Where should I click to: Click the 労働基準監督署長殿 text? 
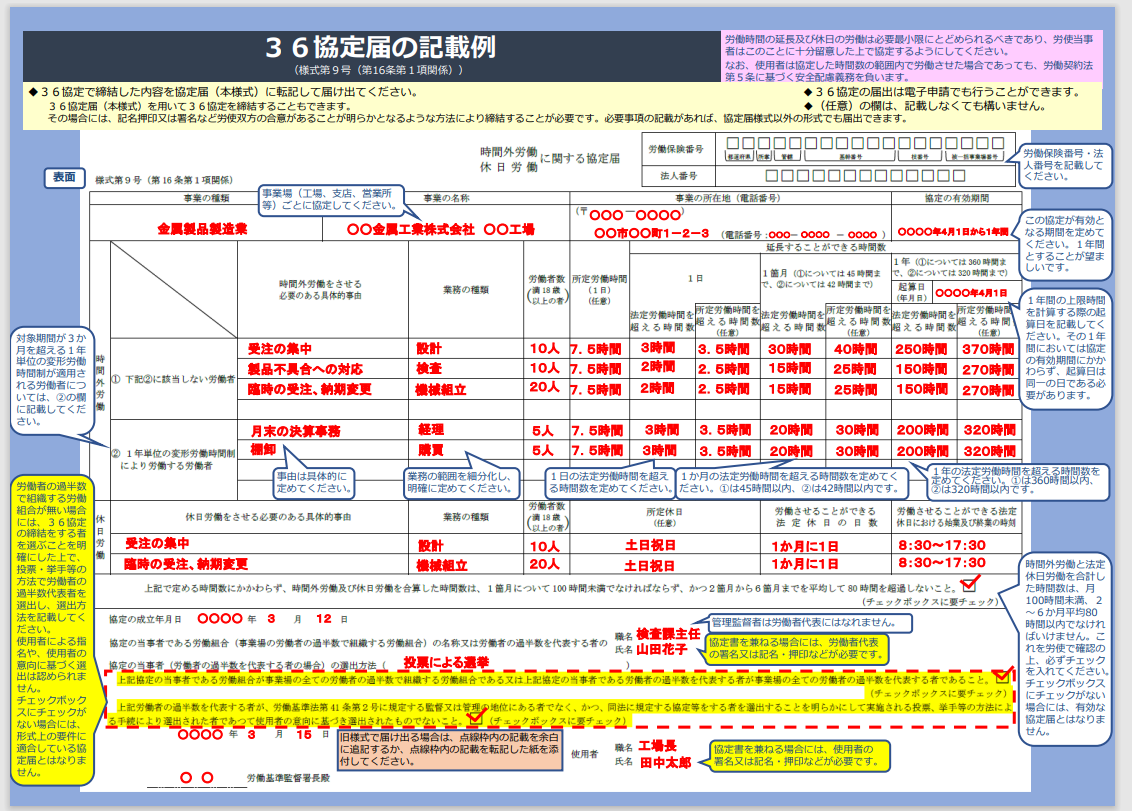(288, 778)
